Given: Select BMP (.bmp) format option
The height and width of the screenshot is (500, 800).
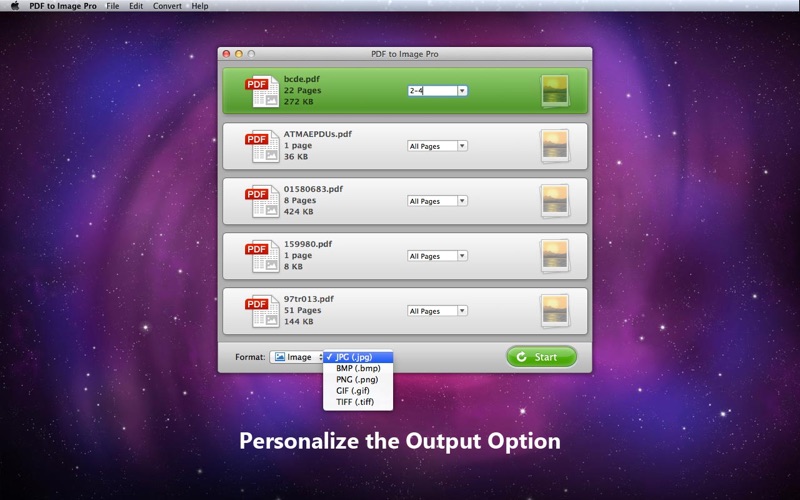Looking at the screenshot, I should (x=358, y=368).
